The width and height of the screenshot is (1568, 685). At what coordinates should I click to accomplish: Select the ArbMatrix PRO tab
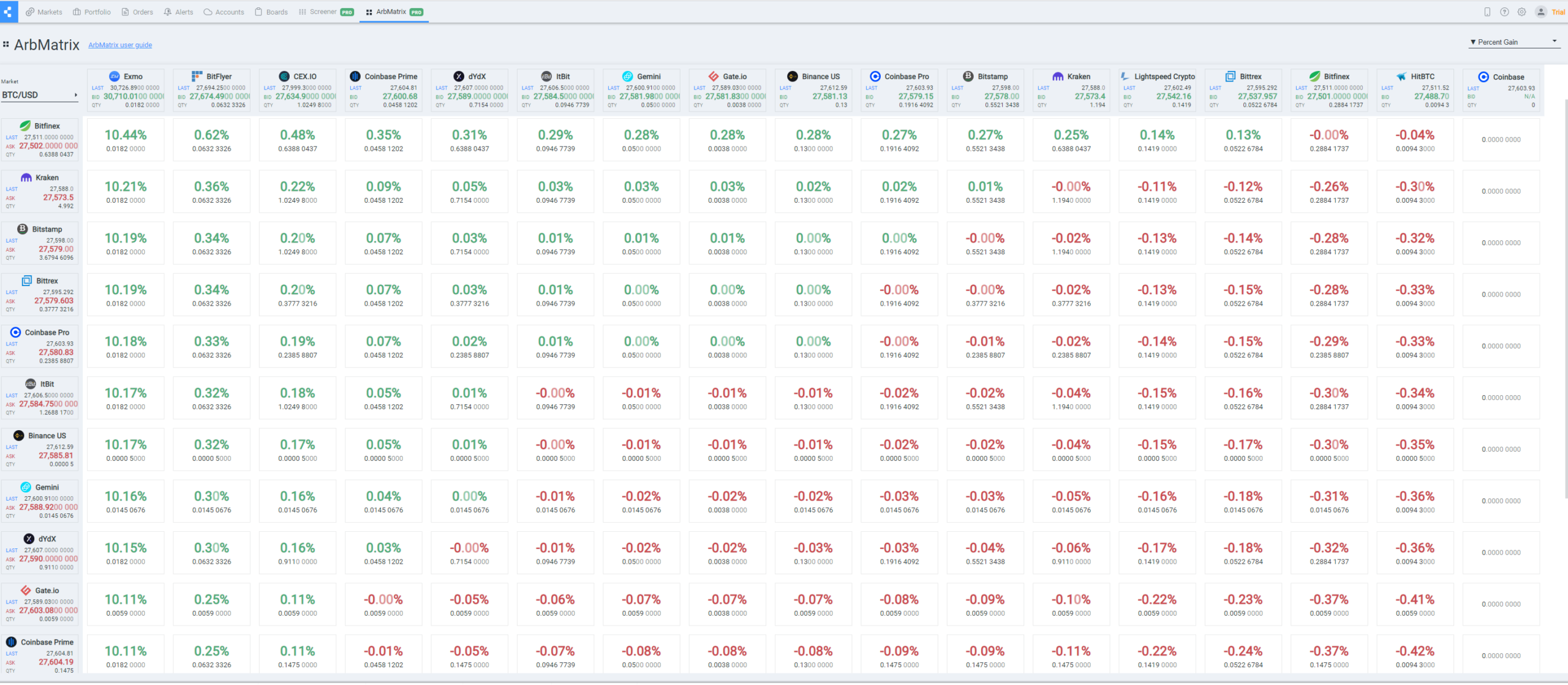[394, 12]
